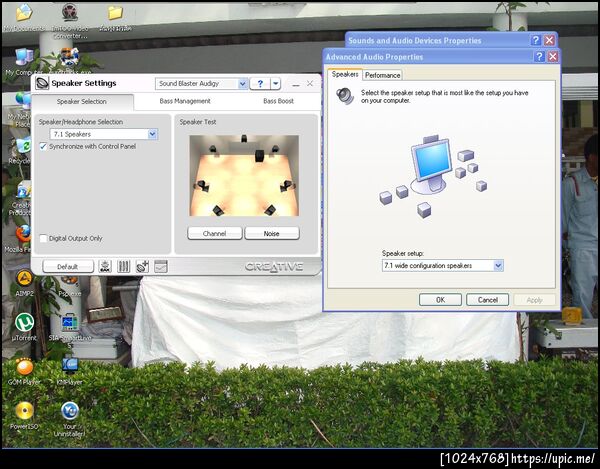Viewport: 600px width, 469px height.
Task: Open the µTorrent desktop icon
Action: [24, 327]
